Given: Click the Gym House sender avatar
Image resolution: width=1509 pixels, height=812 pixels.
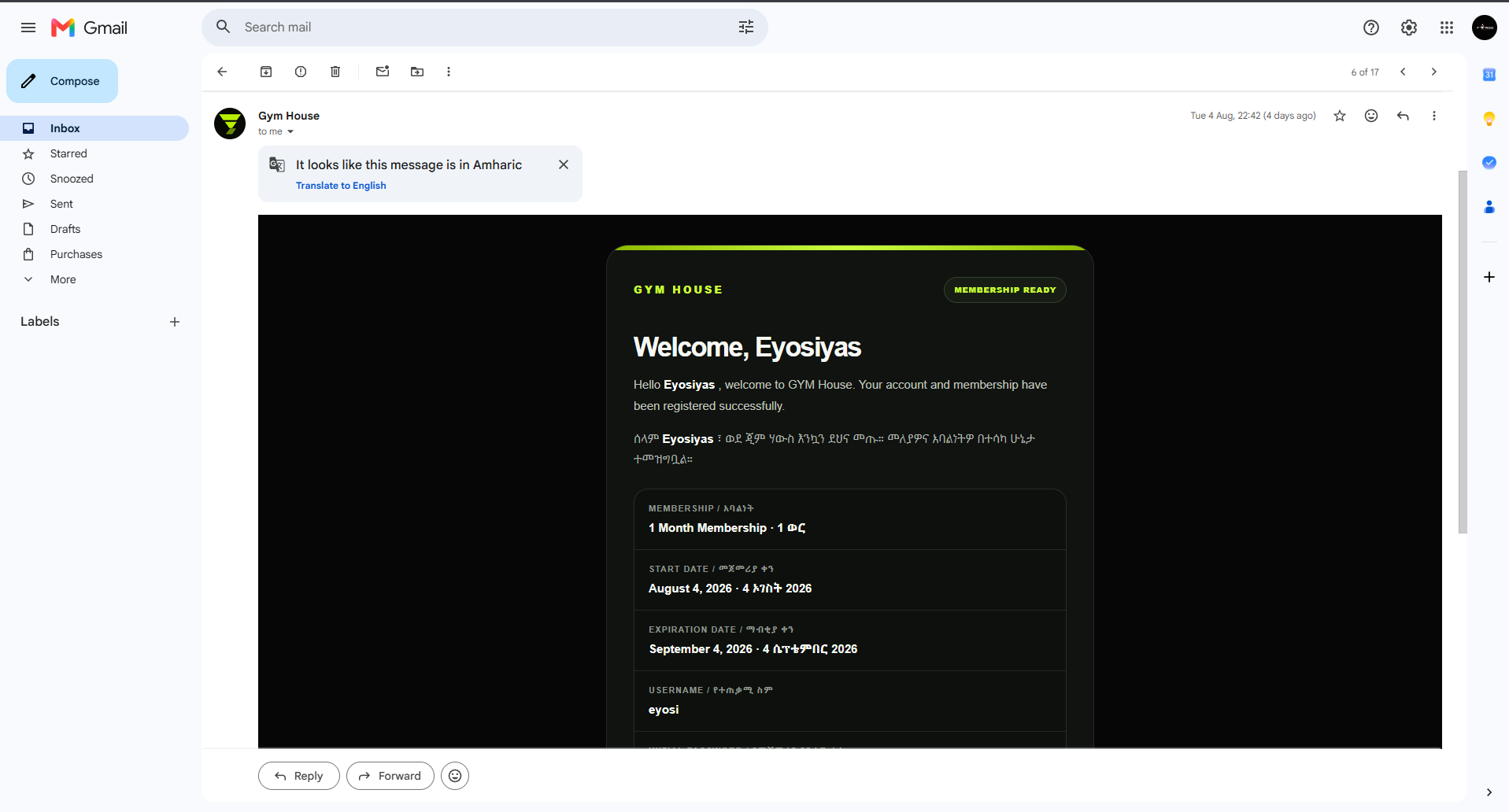Looking at the screenshot, I should tap(230, 124).
